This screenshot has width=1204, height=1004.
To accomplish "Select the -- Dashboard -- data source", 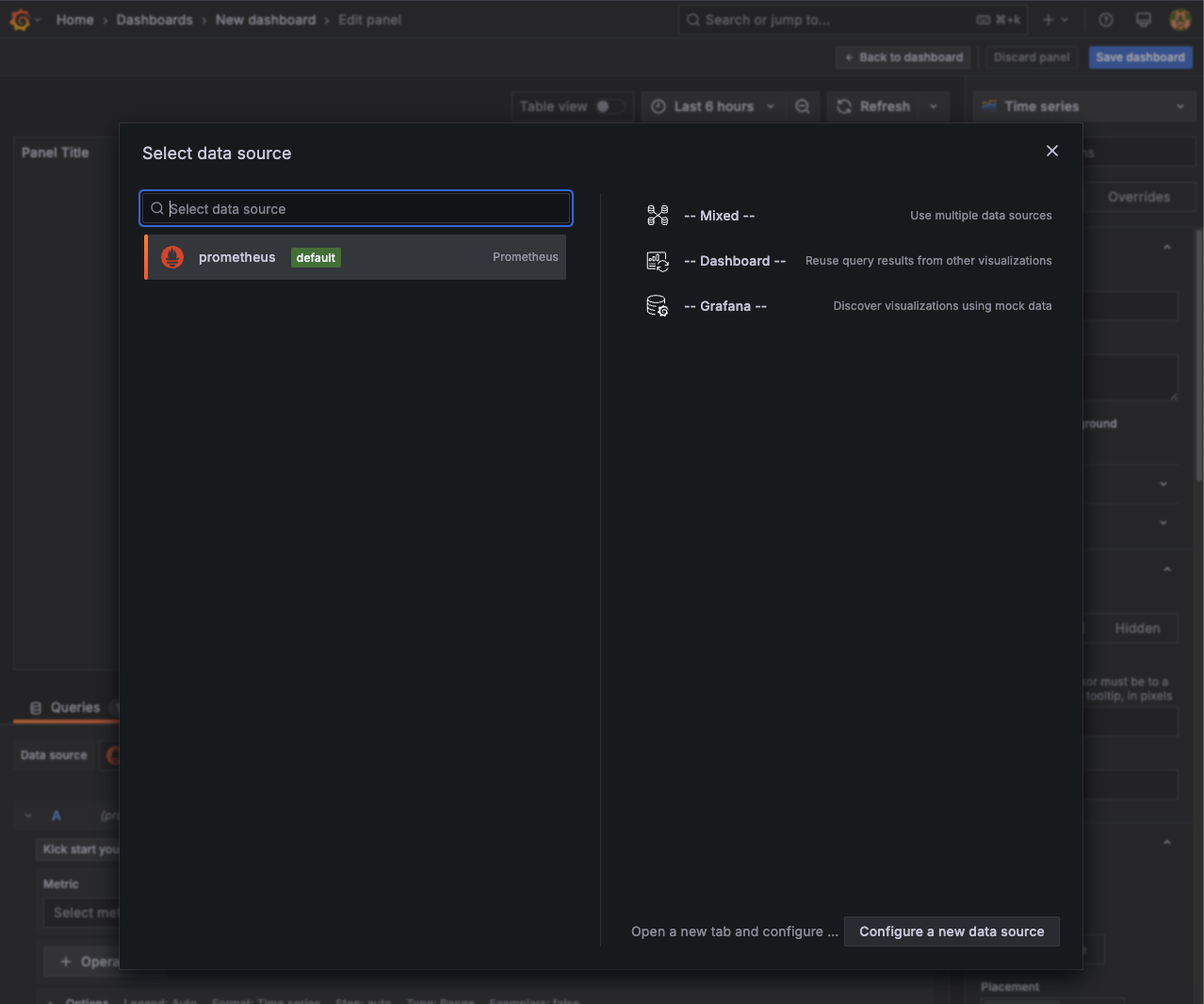I will tap(848, 261).
